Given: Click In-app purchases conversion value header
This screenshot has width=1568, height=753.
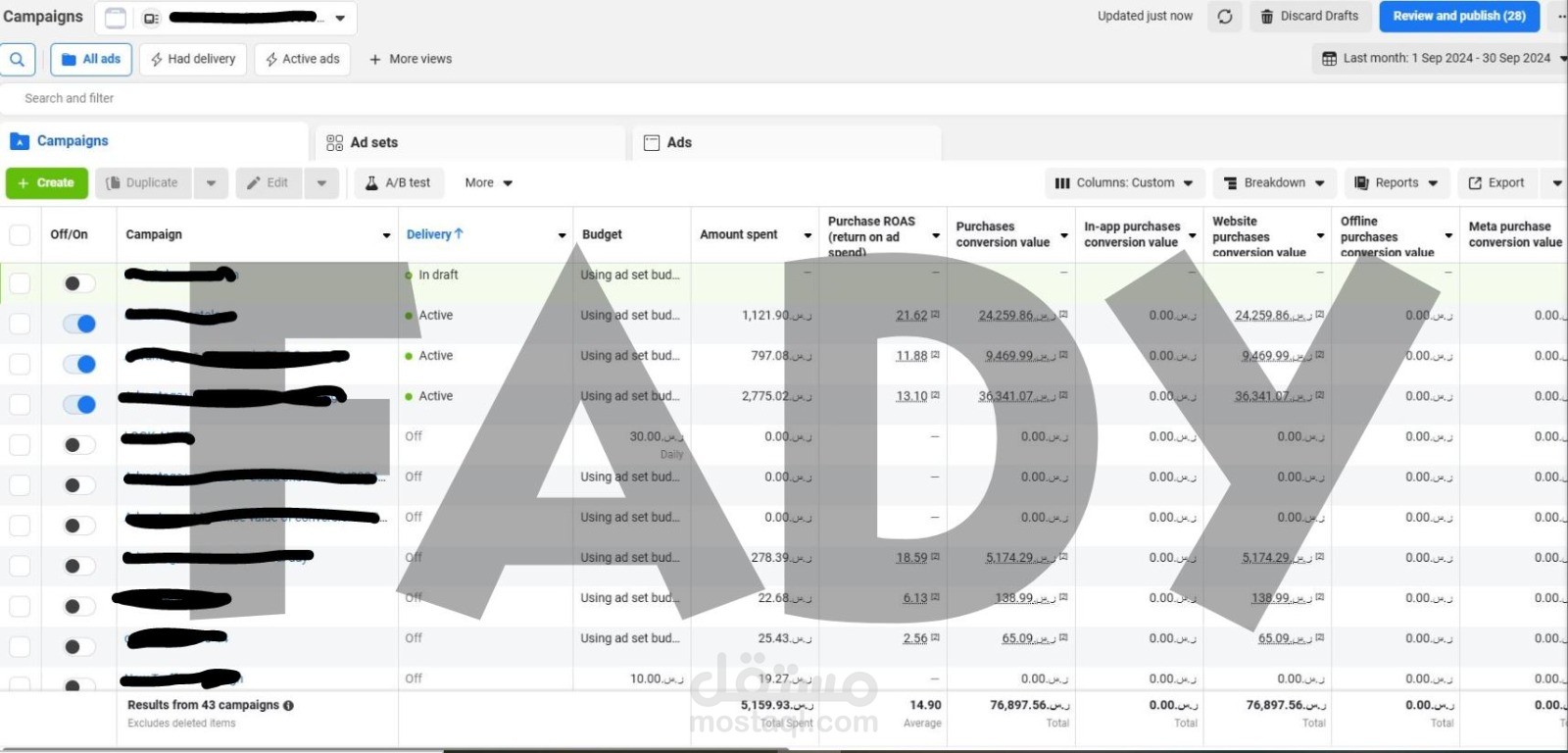Looking at the screenshot, I should pos(1131,234).
